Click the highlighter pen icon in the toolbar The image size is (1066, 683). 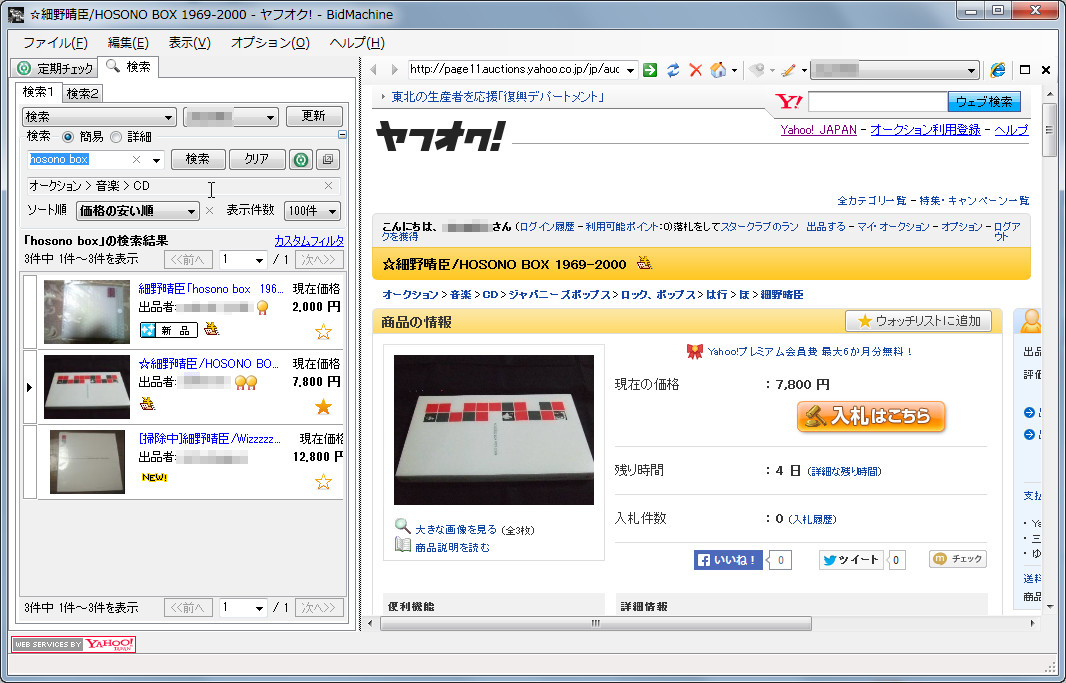pos(789,70)
